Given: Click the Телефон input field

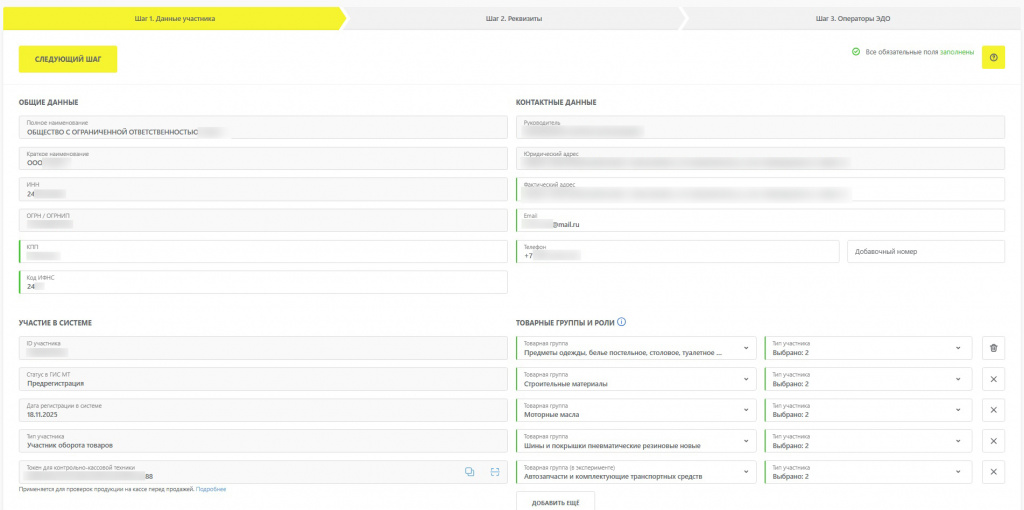Looking at the screenshot, I should point(677,251).
